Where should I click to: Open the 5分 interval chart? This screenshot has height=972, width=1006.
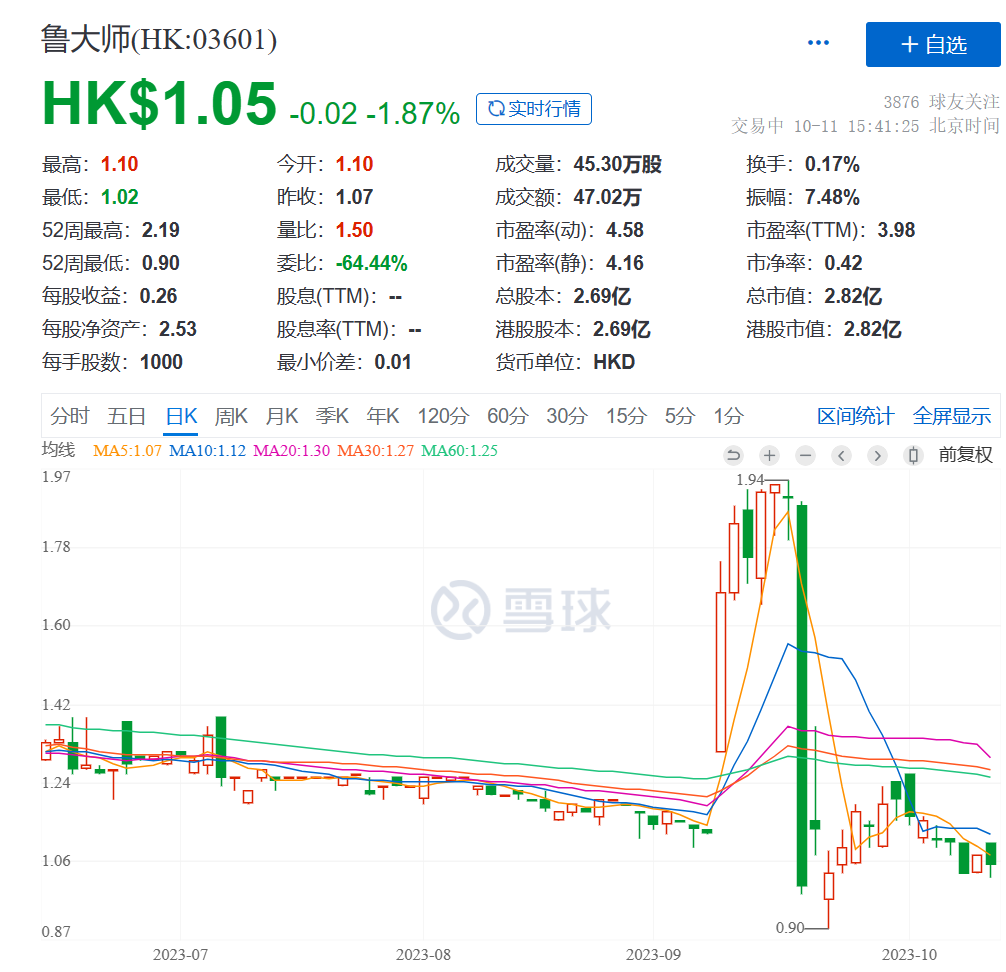coord(680,416)
